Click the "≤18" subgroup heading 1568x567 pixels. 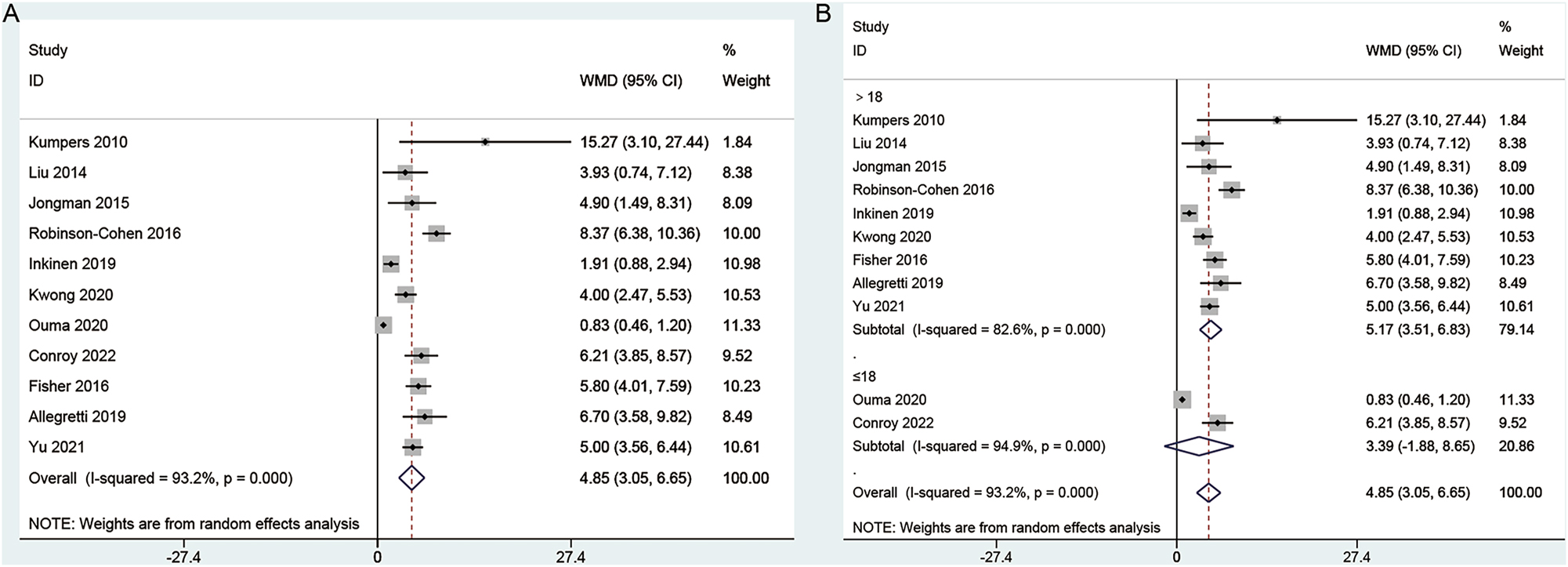pos(864,376)
